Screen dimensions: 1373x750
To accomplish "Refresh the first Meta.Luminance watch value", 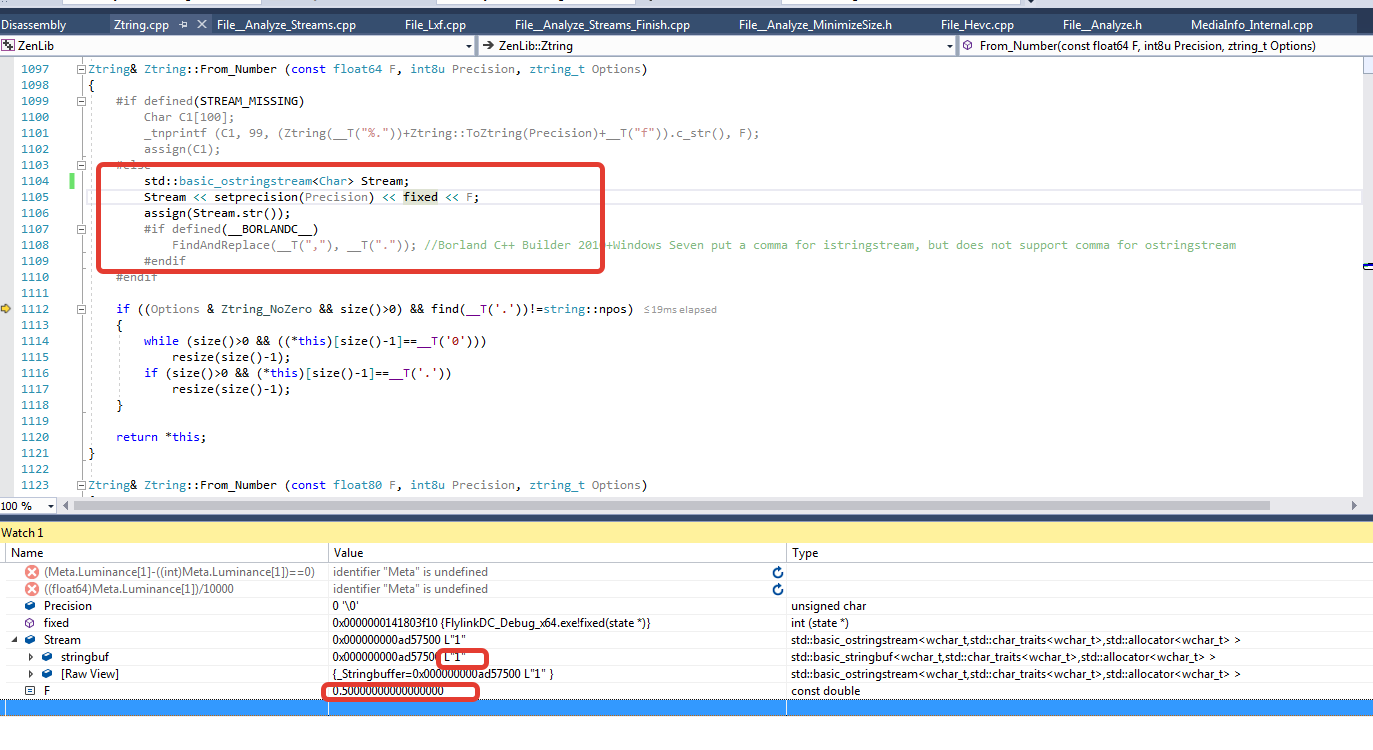I will (777, 572).
